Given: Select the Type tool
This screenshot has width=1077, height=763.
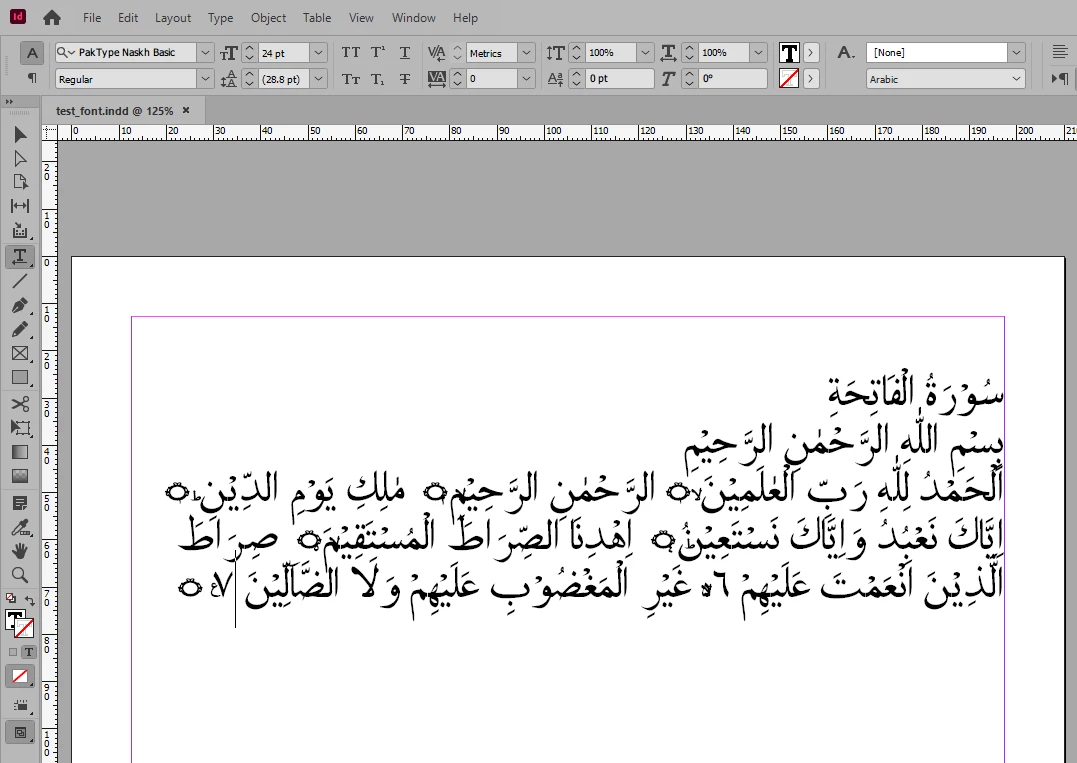Looking at the screenshot, I should tap(20, 256).
